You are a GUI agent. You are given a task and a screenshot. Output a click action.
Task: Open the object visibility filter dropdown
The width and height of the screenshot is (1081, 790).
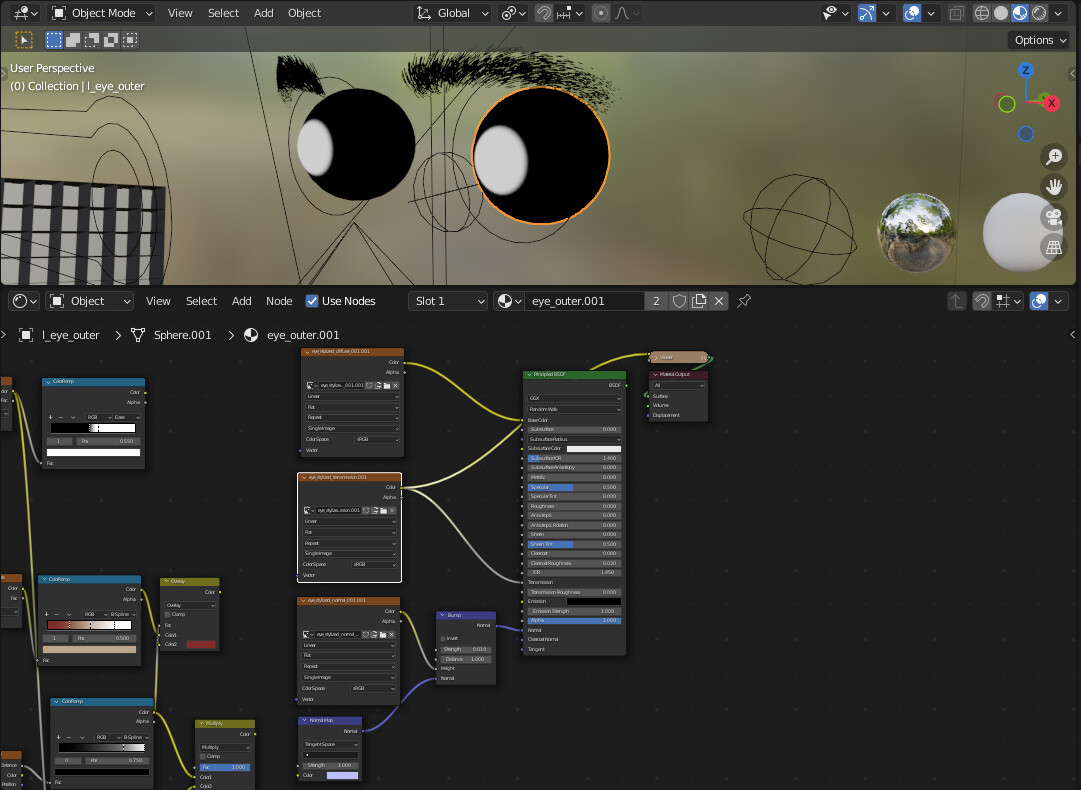[x=836, y=13]
